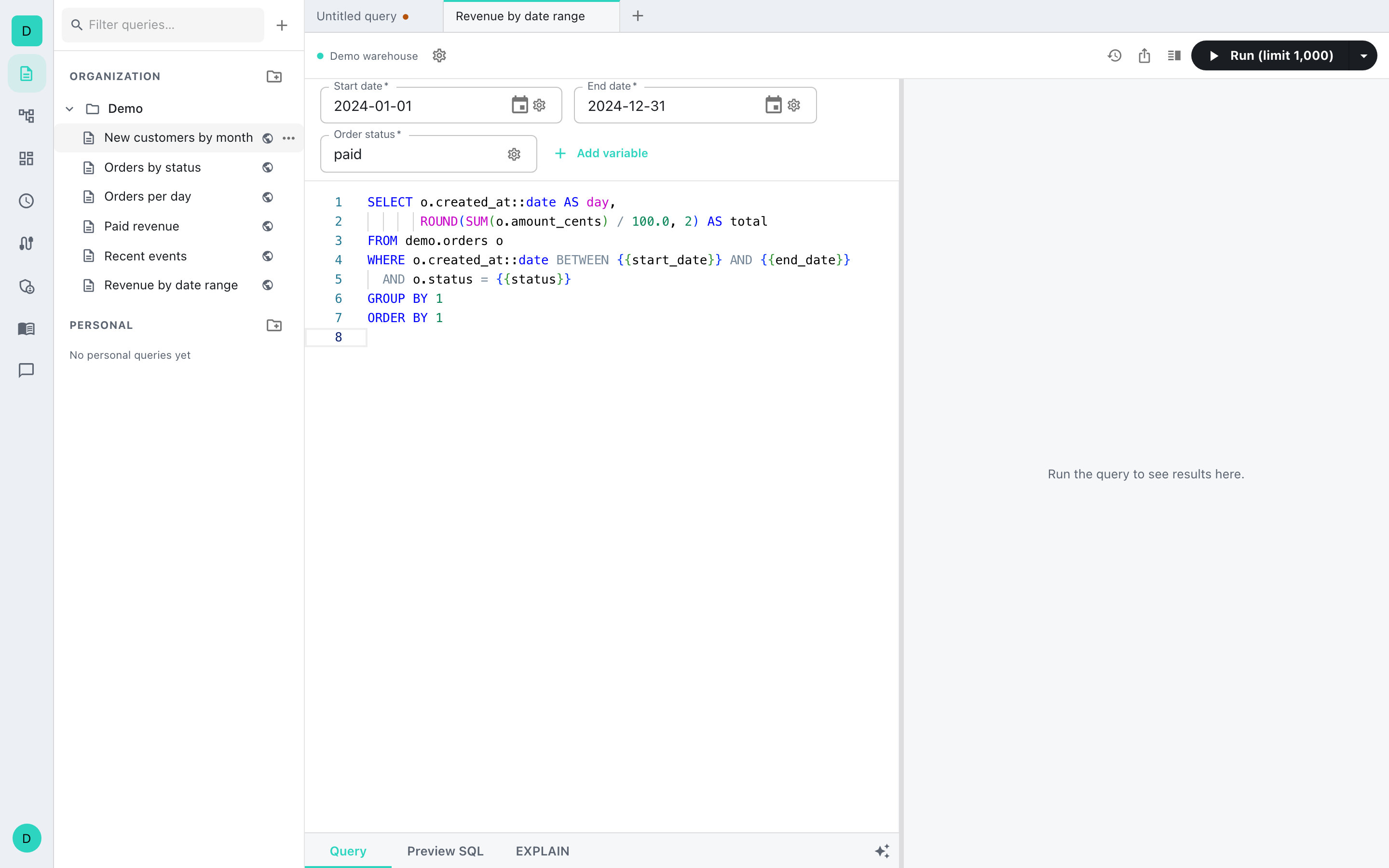Click the {{status}} variable in the SQL
This screenshot has height=868, width=1389.
(533, 280)
